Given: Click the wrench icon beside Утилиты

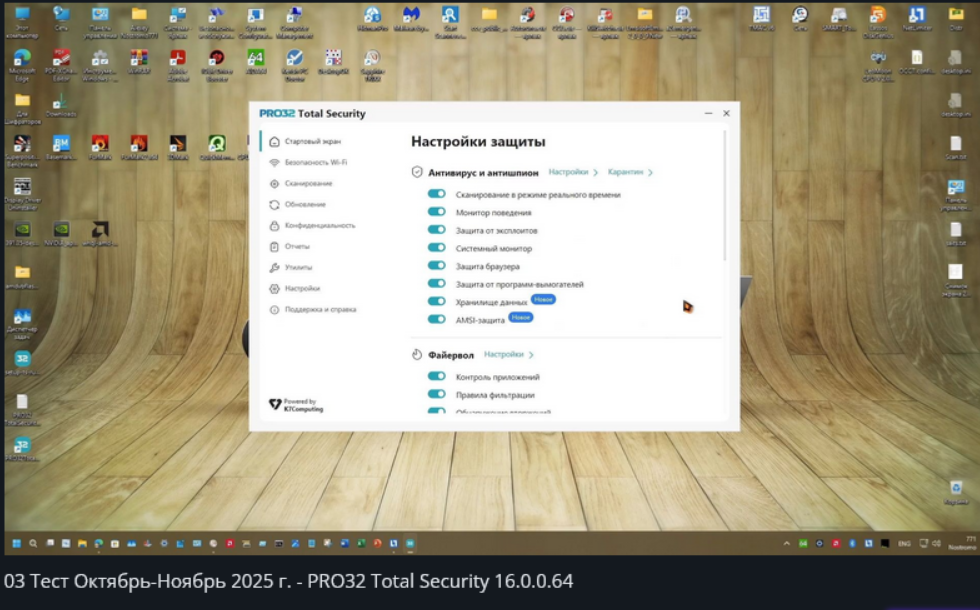Looking at the screenshot, I should coord(274,268).
